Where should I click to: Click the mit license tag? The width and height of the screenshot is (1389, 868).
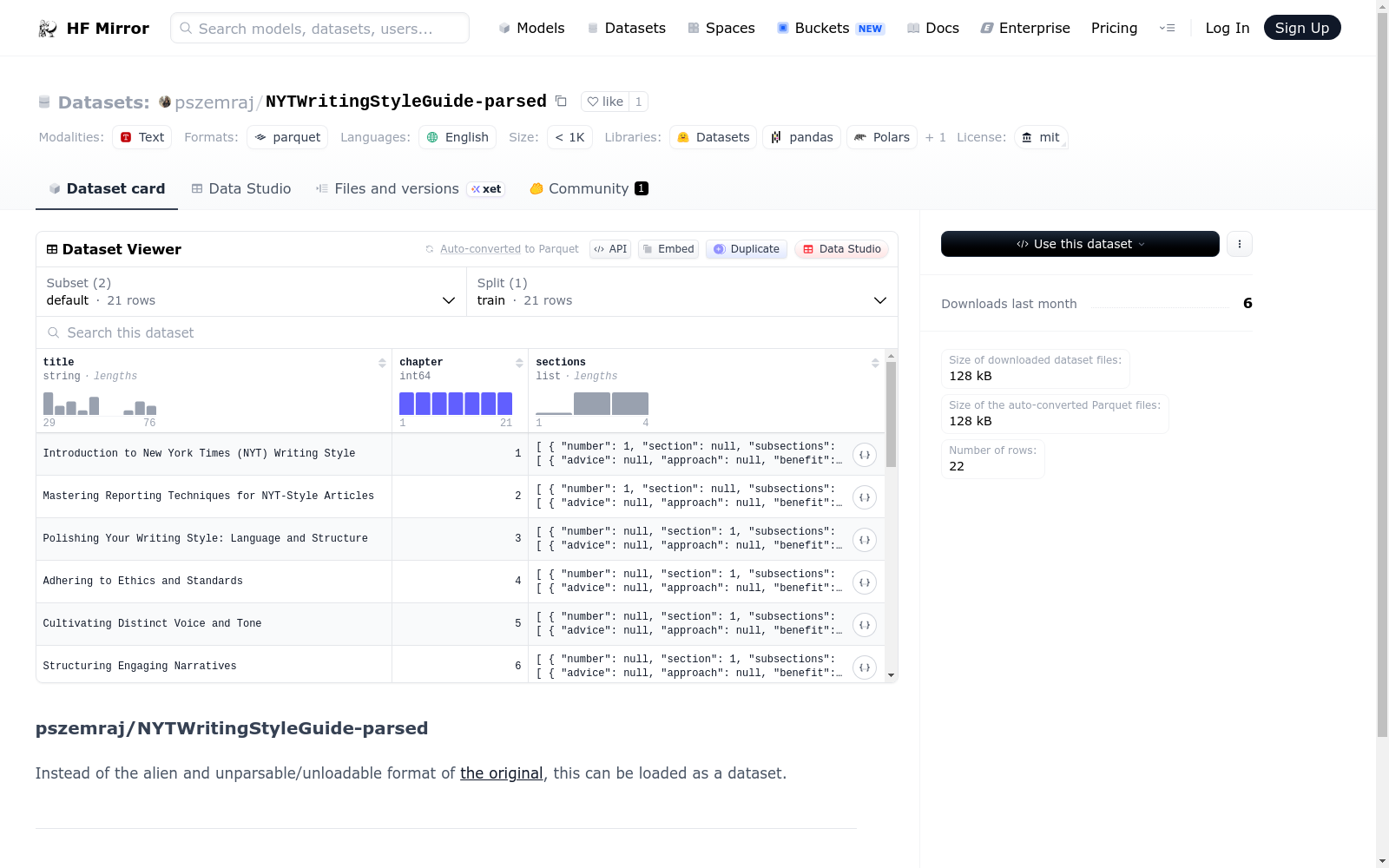point(1041,137)
